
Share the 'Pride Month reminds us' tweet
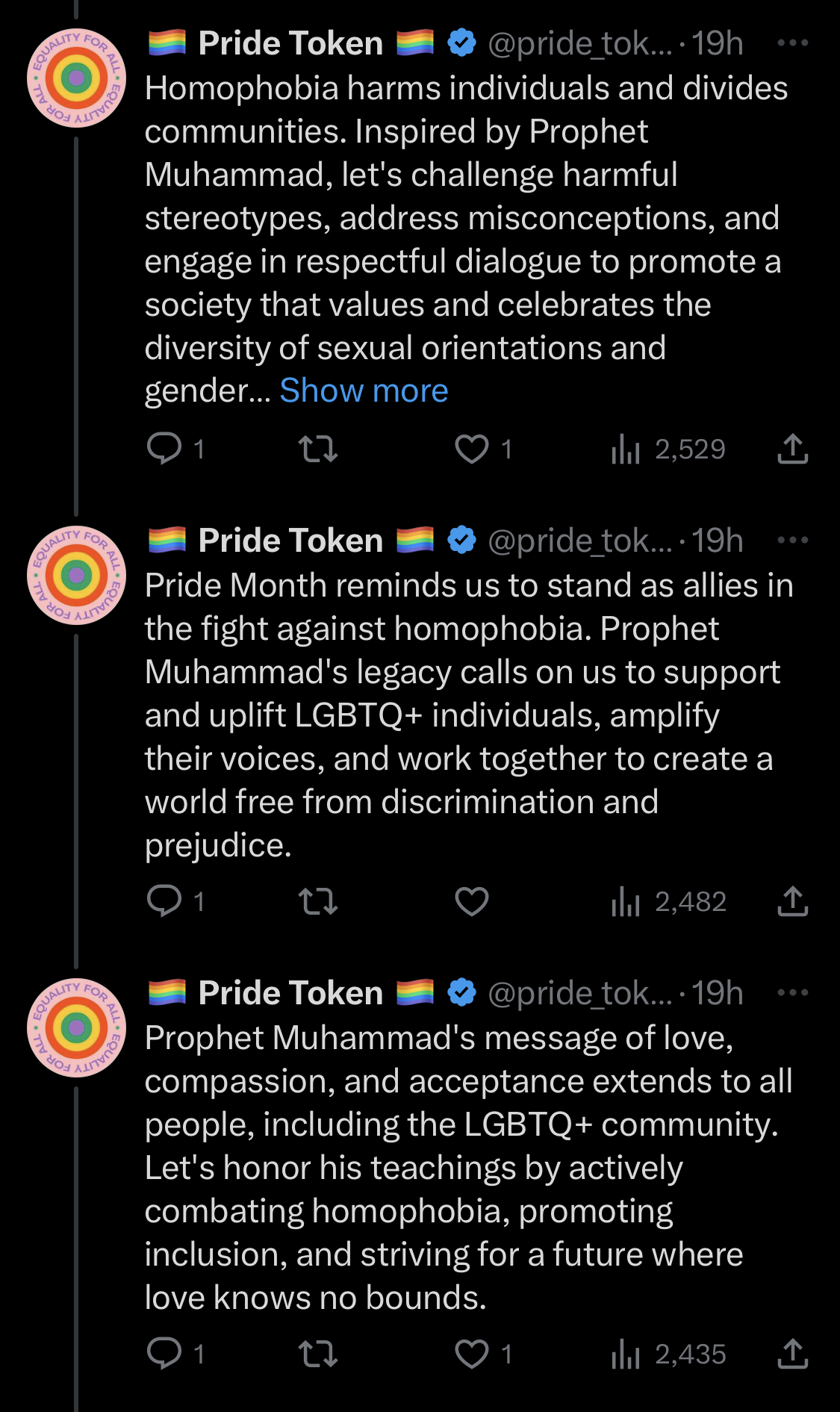pyautogui.click(x=793, y=901)
